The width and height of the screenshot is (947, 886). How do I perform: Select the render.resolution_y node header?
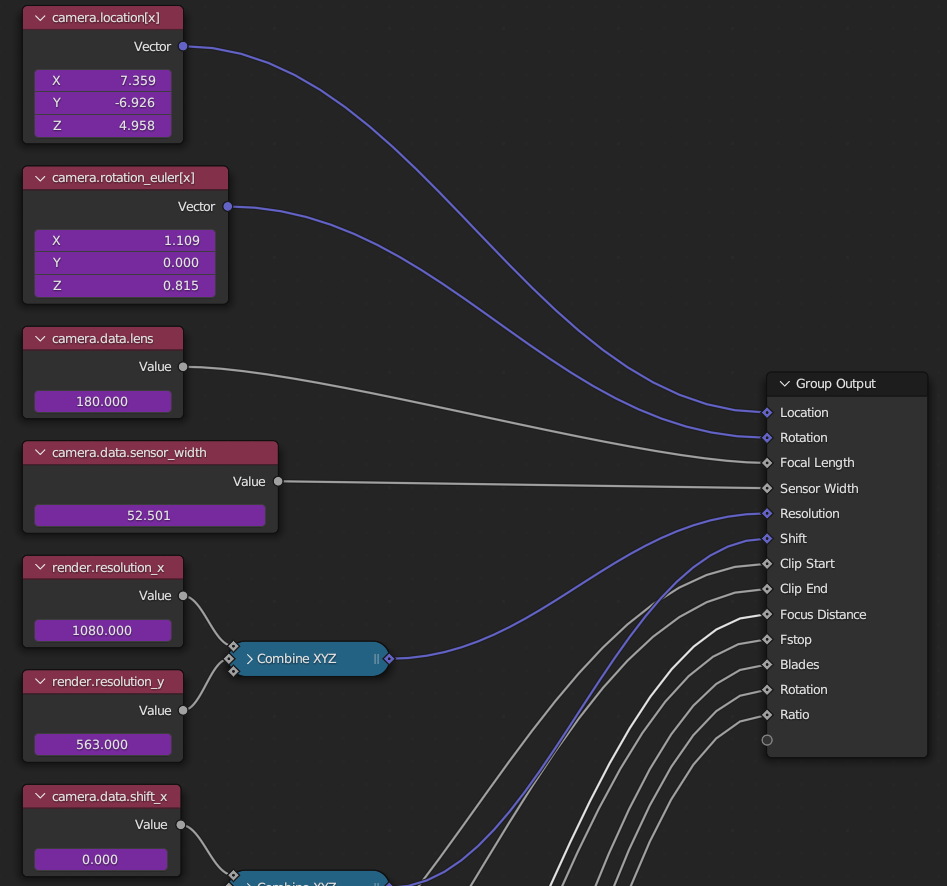(103, 682)
